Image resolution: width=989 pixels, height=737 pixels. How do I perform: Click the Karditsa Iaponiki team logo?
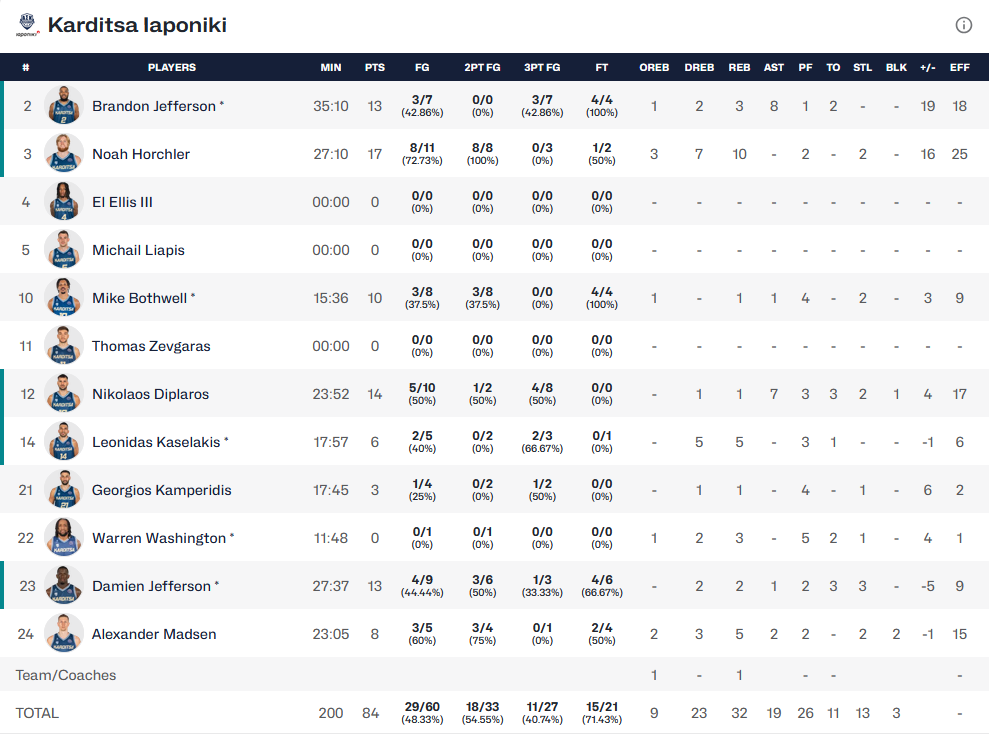click(27, 25)
